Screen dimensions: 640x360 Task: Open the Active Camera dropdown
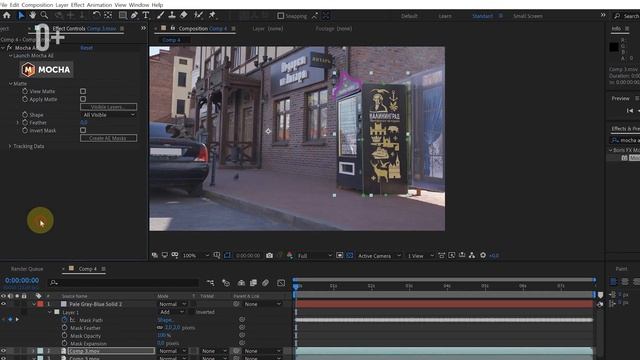379,256
